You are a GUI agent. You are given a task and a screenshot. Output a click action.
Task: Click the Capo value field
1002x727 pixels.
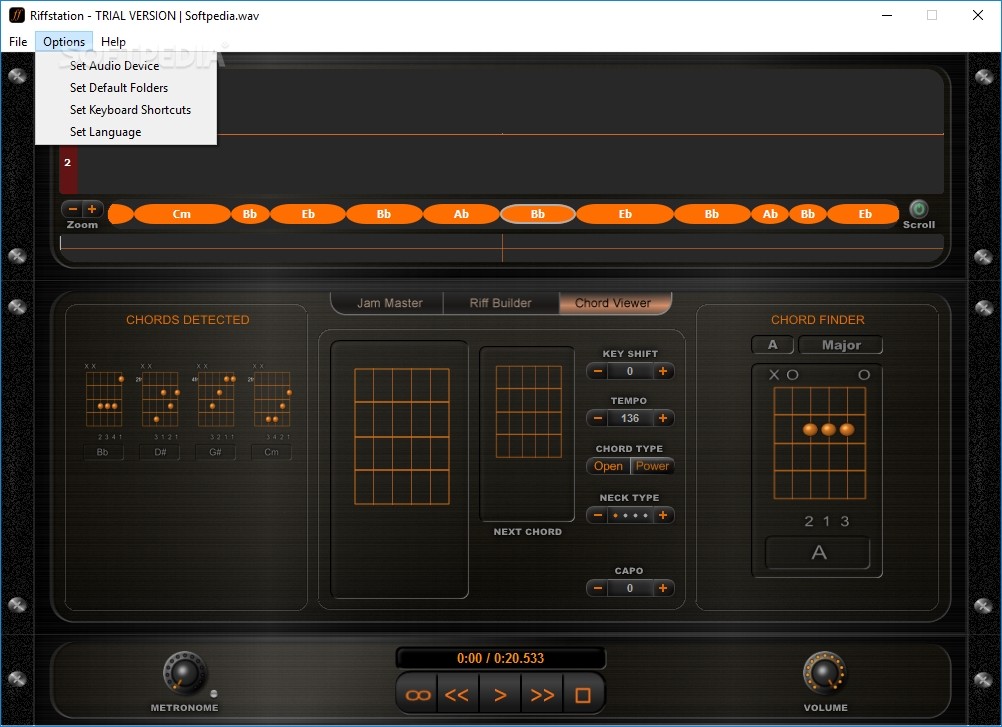(630, 588)
